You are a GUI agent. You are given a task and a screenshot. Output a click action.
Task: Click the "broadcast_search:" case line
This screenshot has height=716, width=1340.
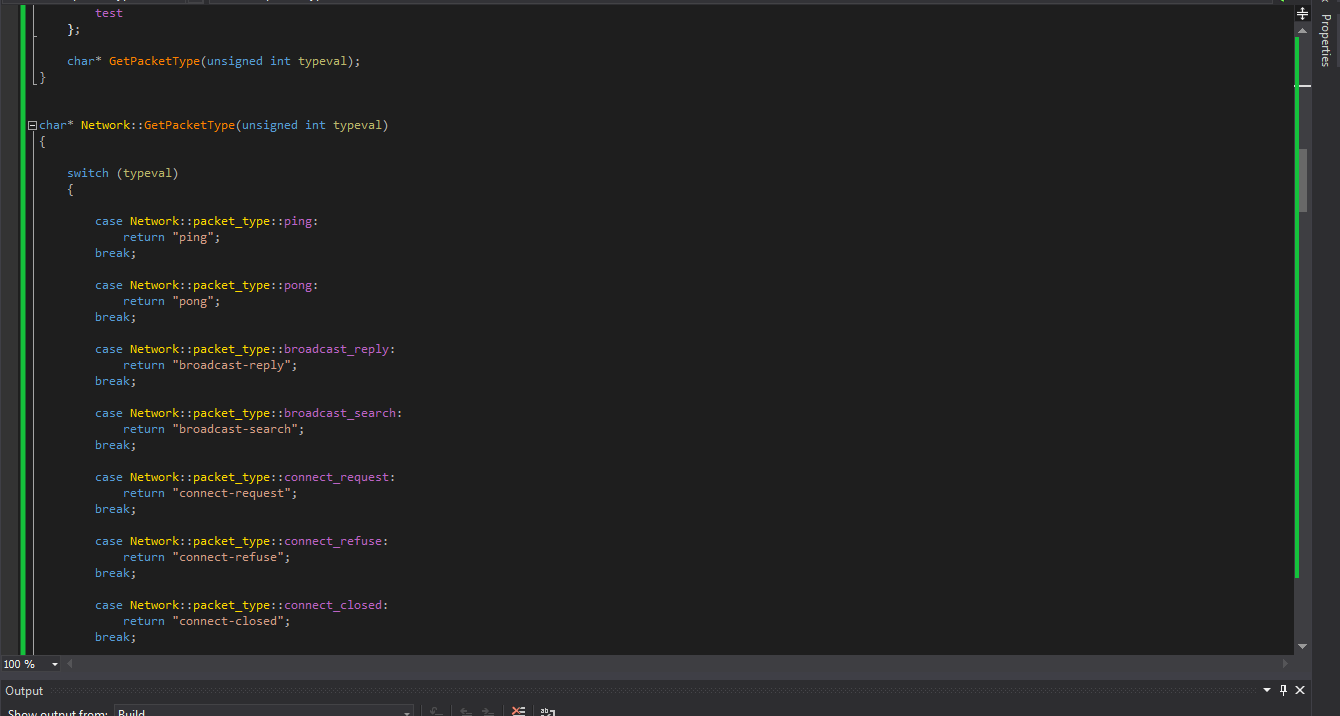249,413
